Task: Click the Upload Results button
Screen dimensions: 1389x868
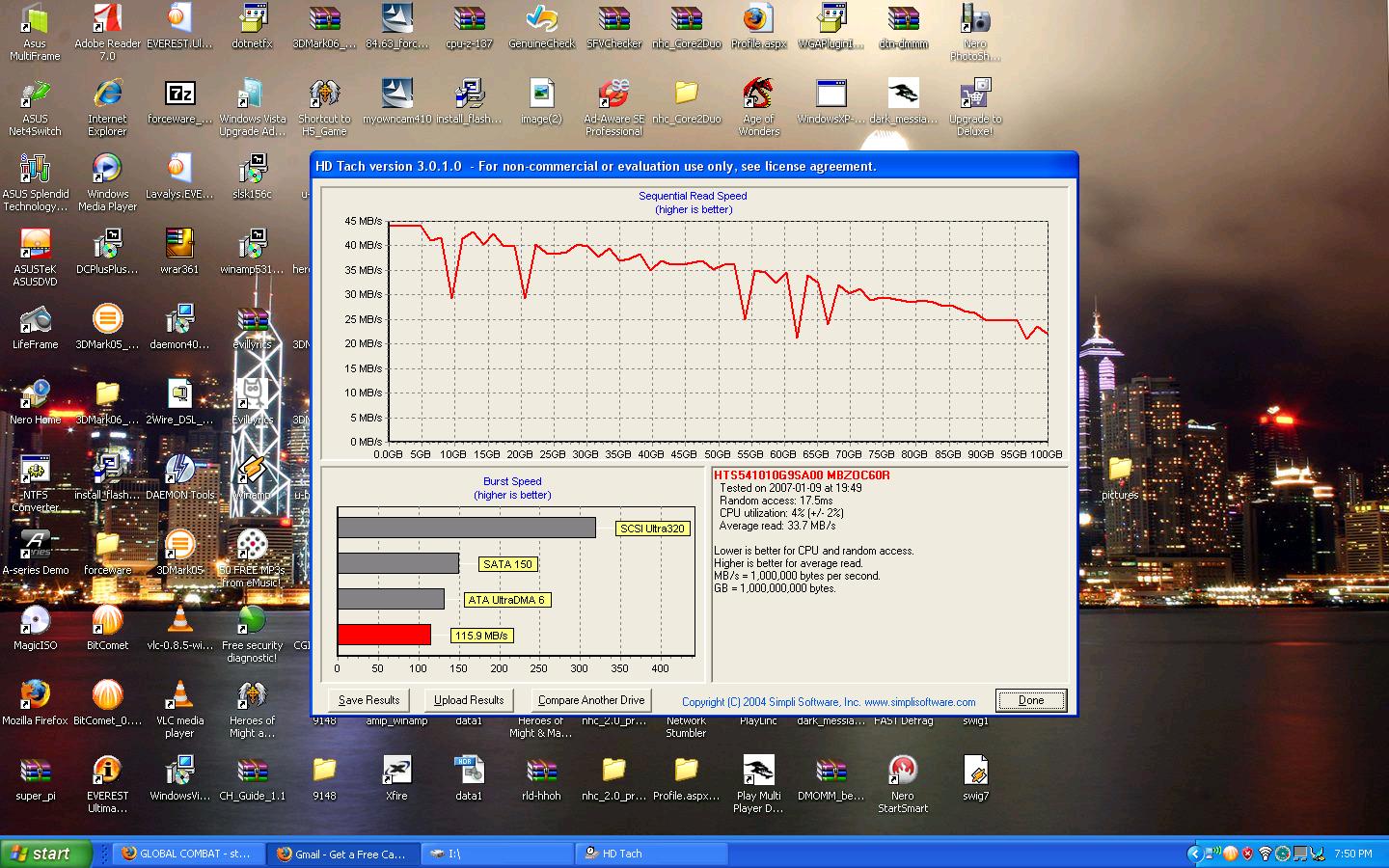Action: click(x=469, y=700)
